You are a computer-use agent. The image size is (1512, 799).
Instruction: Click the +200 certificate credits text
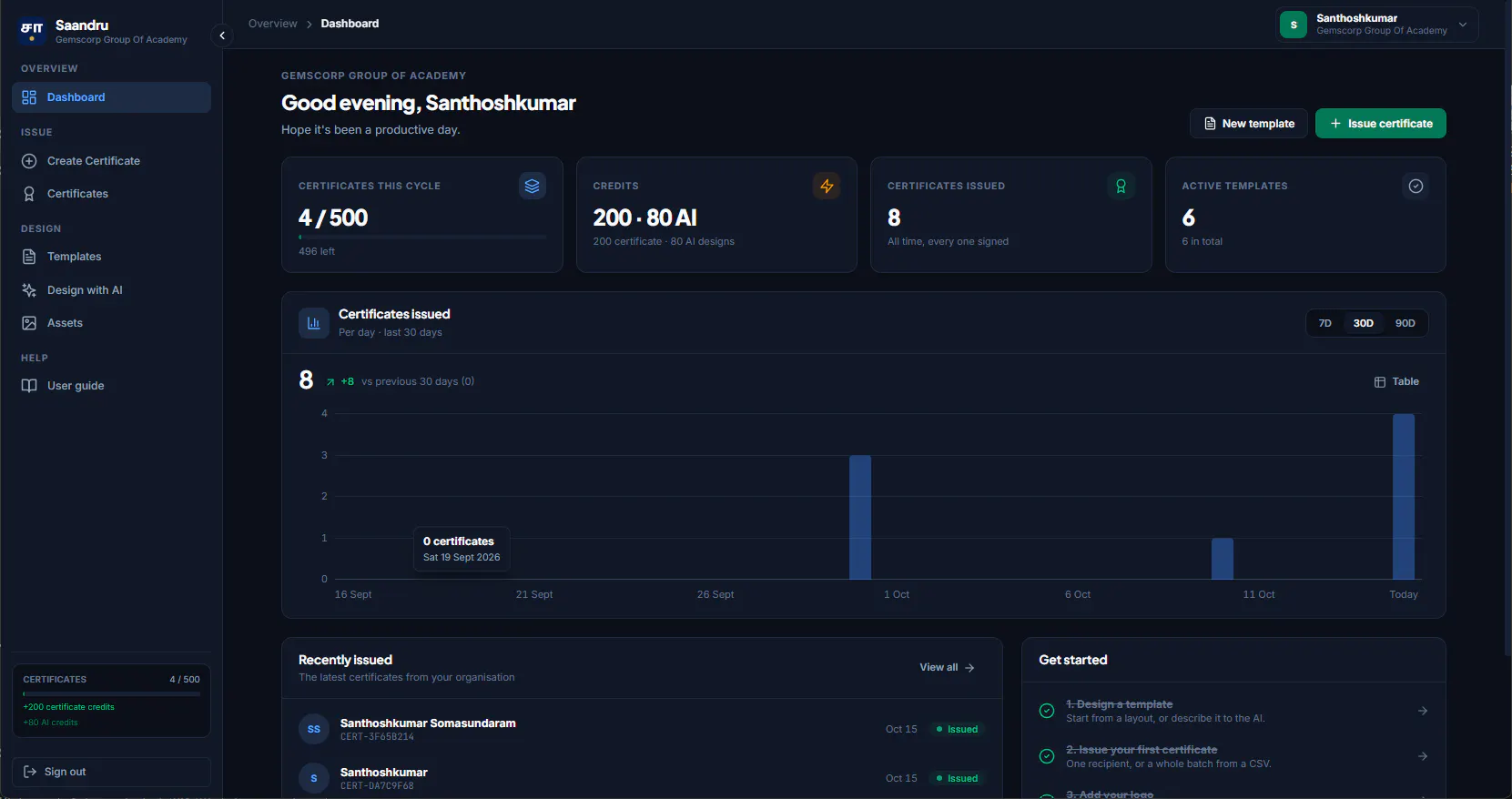[x=69, y=707]
